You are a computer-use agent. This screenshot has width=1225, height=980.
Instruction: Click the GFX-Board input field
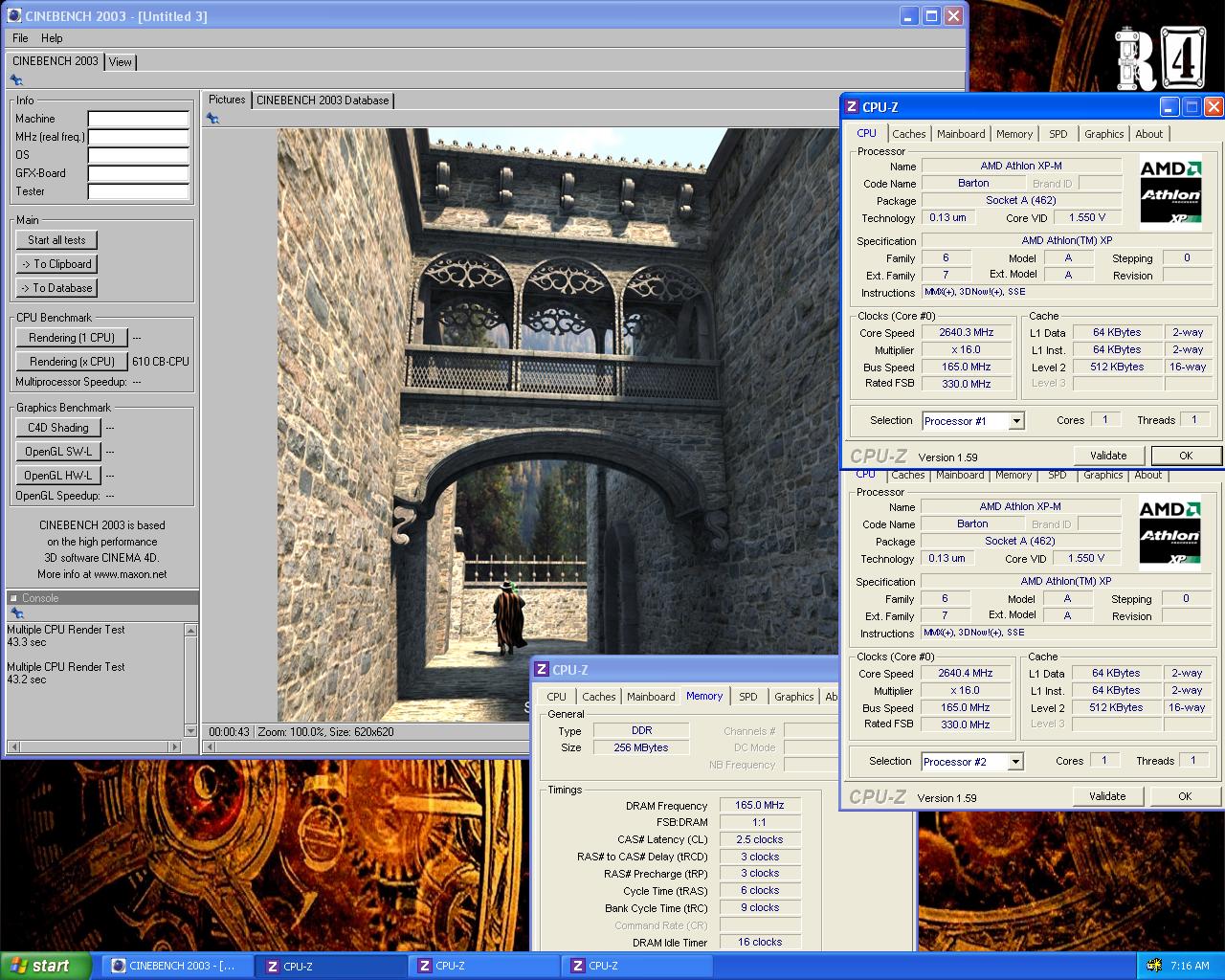(x=139, y=173)
